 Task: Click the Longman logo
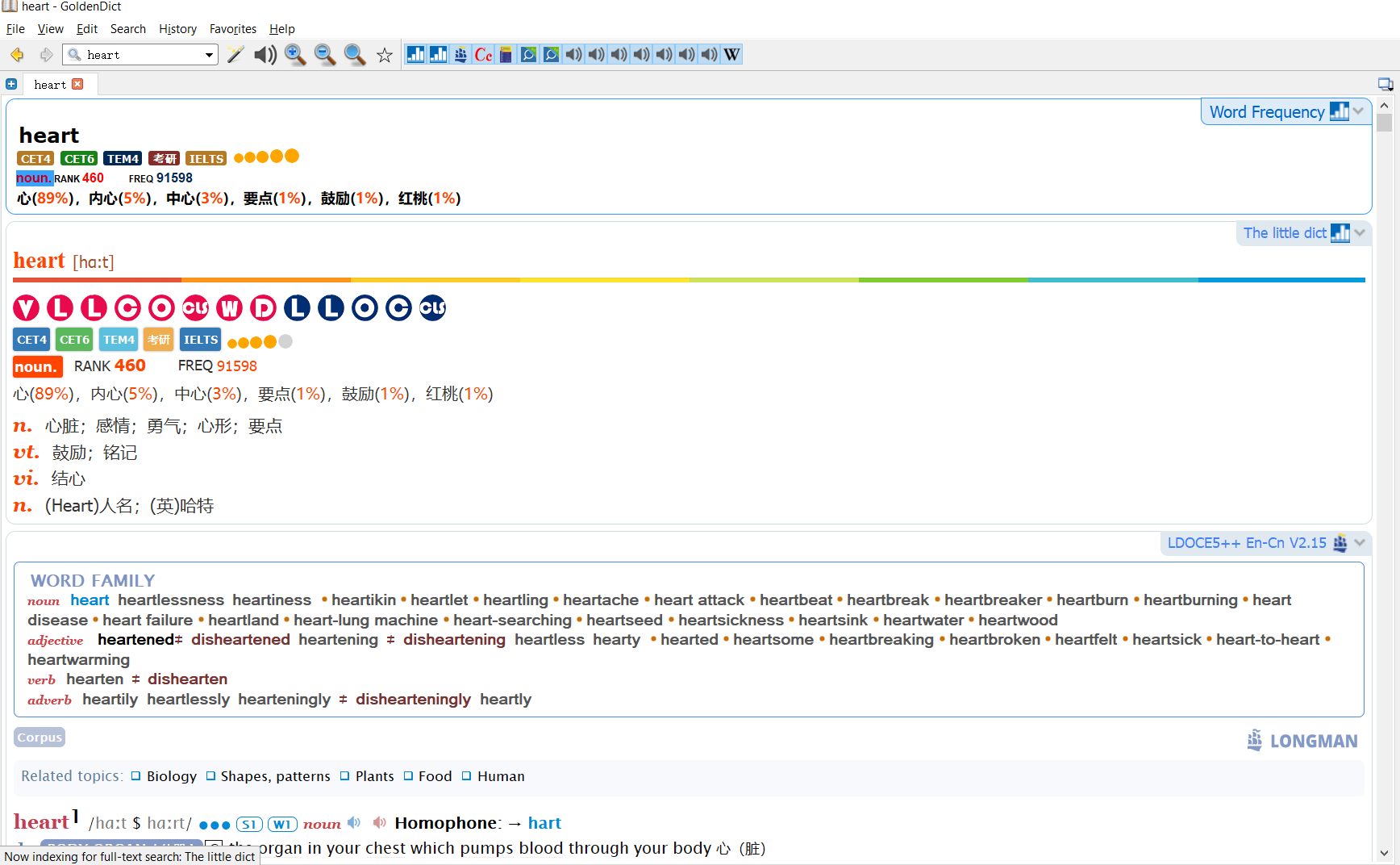pos(1302,740)
